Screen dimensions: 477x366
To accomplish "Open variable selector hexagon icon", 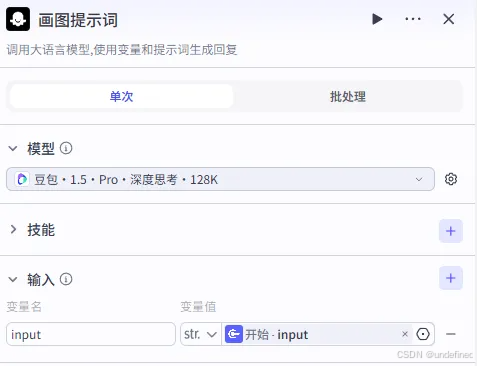I will pyautogui.click(x=423, y=334).
